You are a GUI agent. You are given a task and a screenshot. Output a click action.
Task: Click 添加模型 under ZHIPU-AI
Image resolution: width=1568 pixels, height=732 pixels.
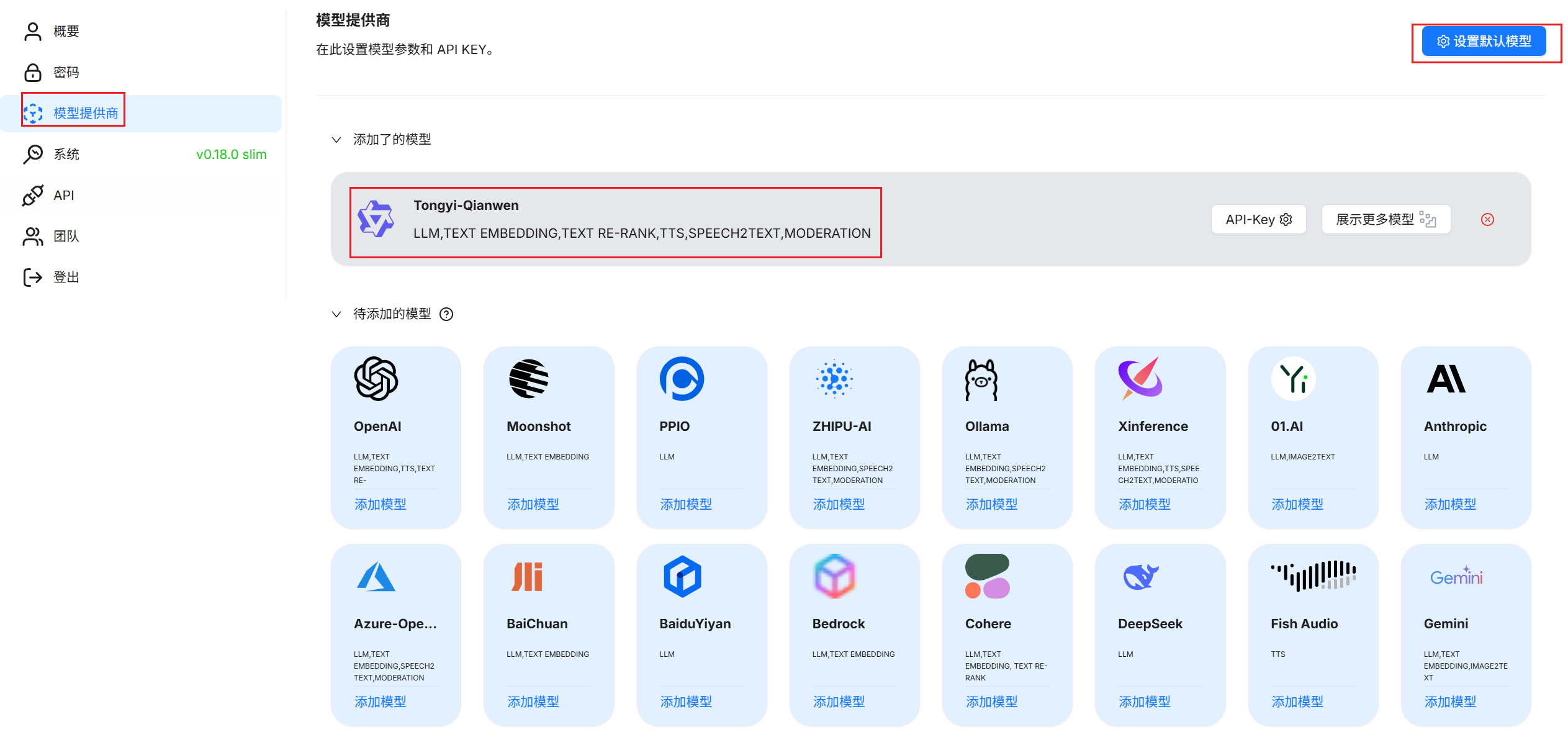[839, 504]
